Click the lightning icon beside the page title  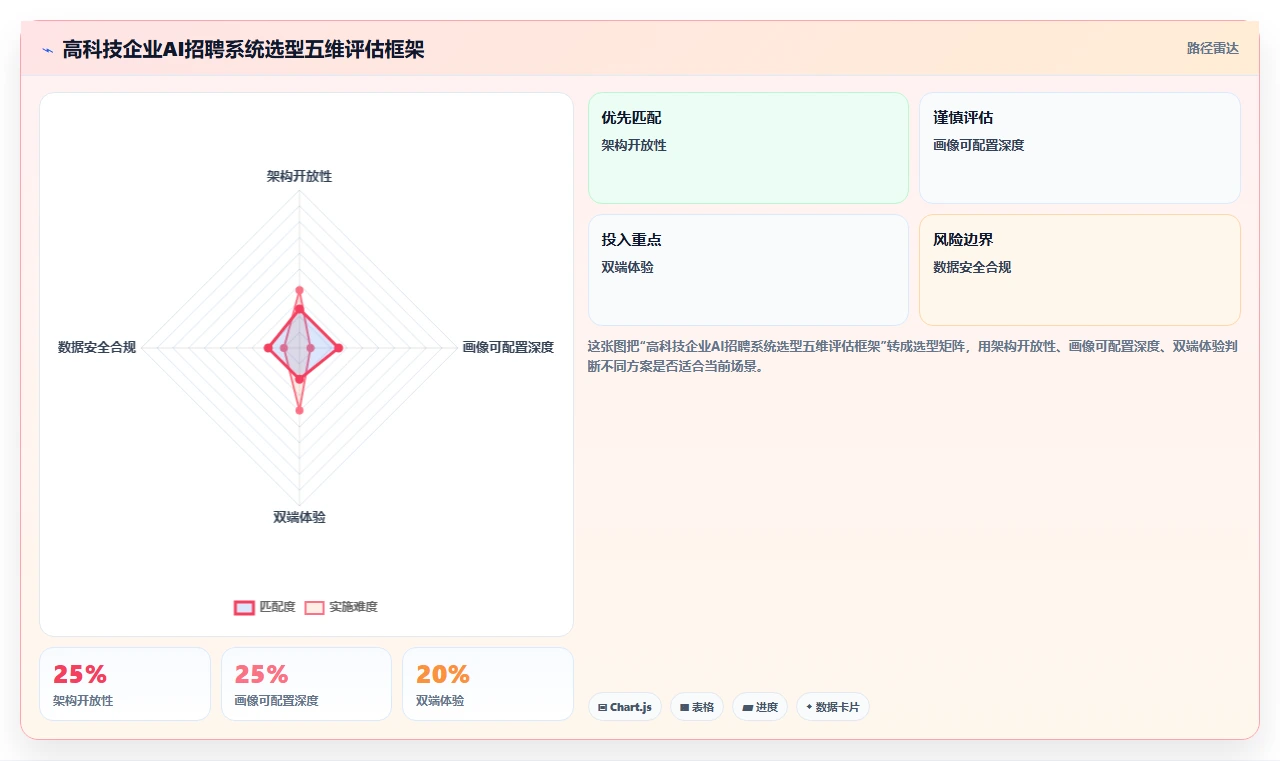(47, 49)
